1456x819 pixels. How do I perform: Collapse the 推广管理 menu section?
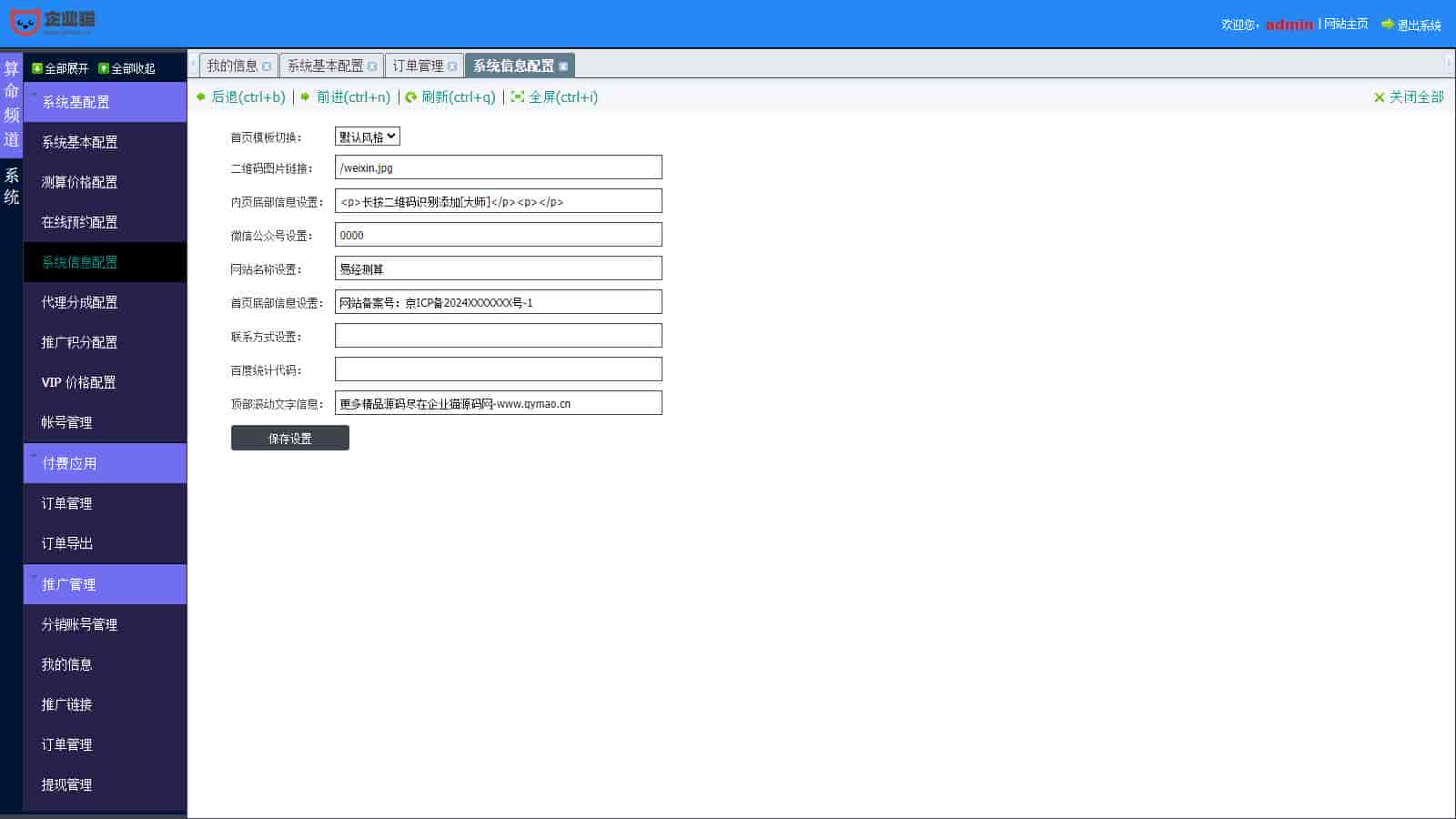point(106,584)
